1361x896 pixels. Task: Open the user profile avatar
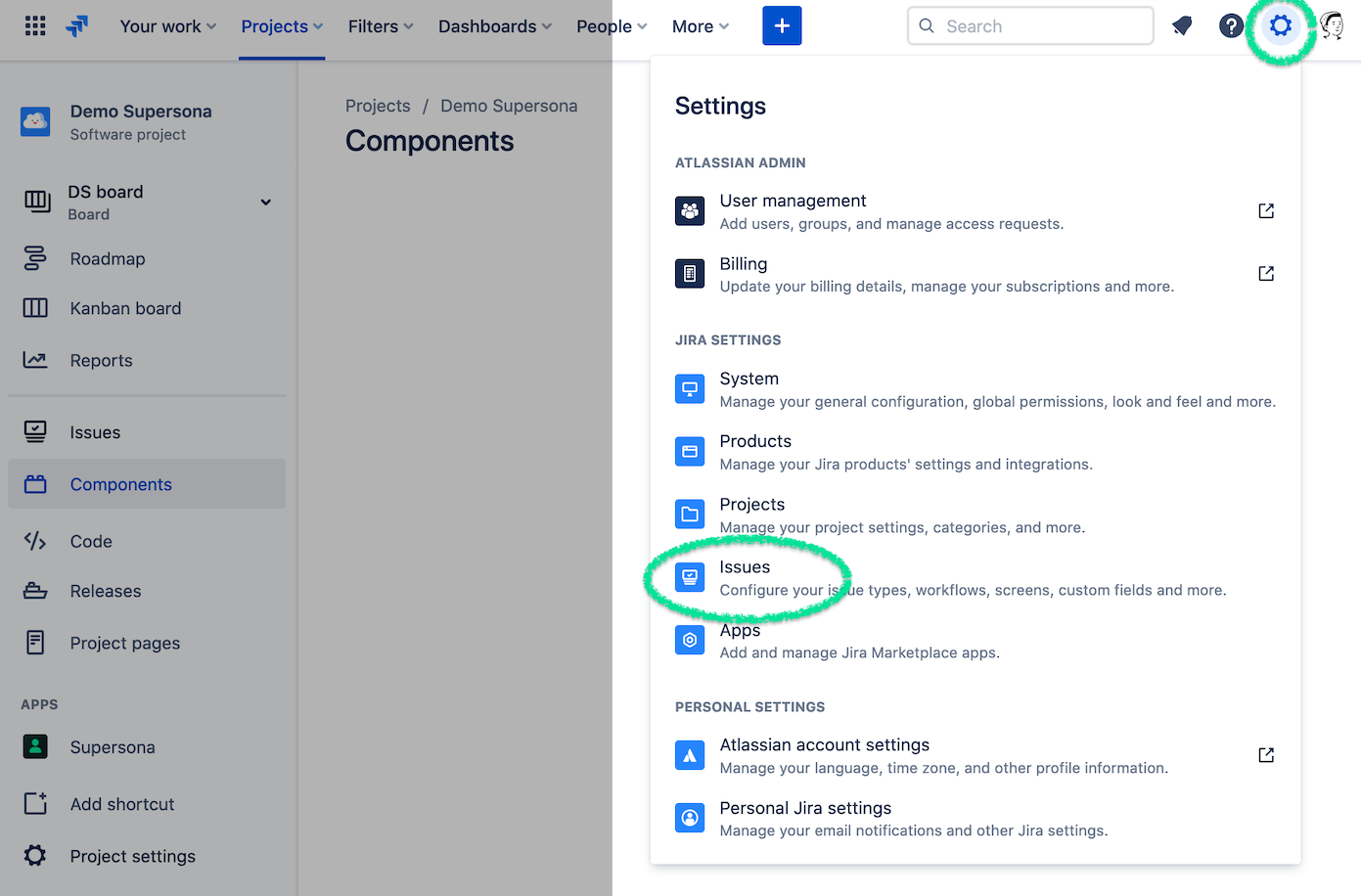pos(1332,26)
